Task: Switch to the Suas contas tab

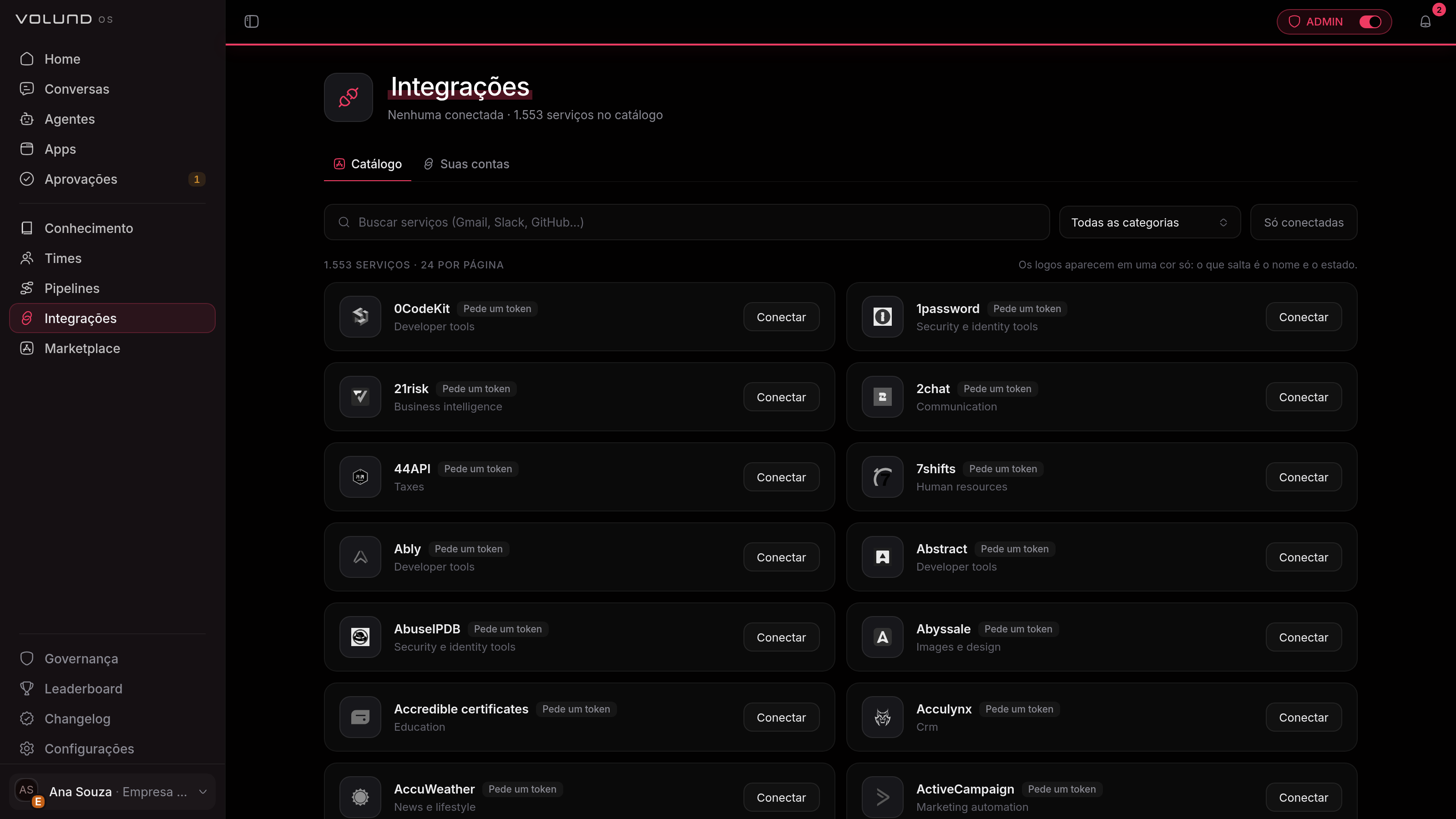Action: coord(467,164)
